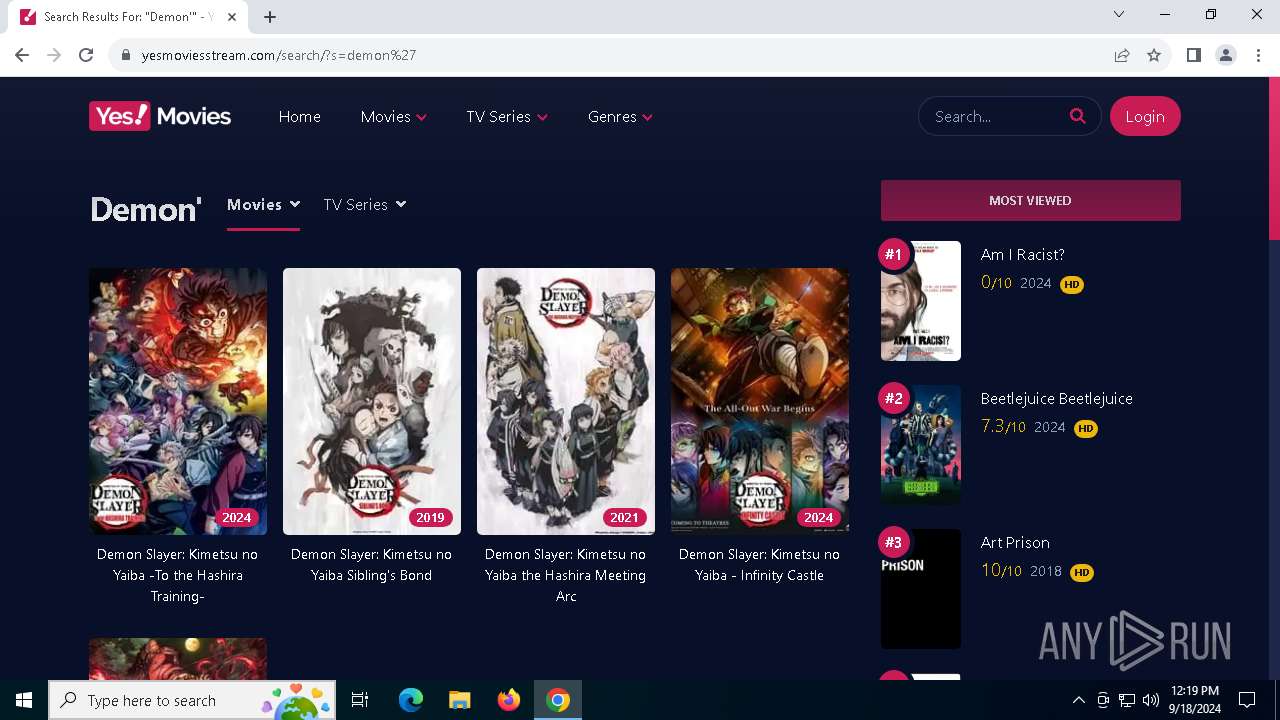Click Chrome icon in taskbar
The image size is (1280, 720).
[x=558, y=700]
